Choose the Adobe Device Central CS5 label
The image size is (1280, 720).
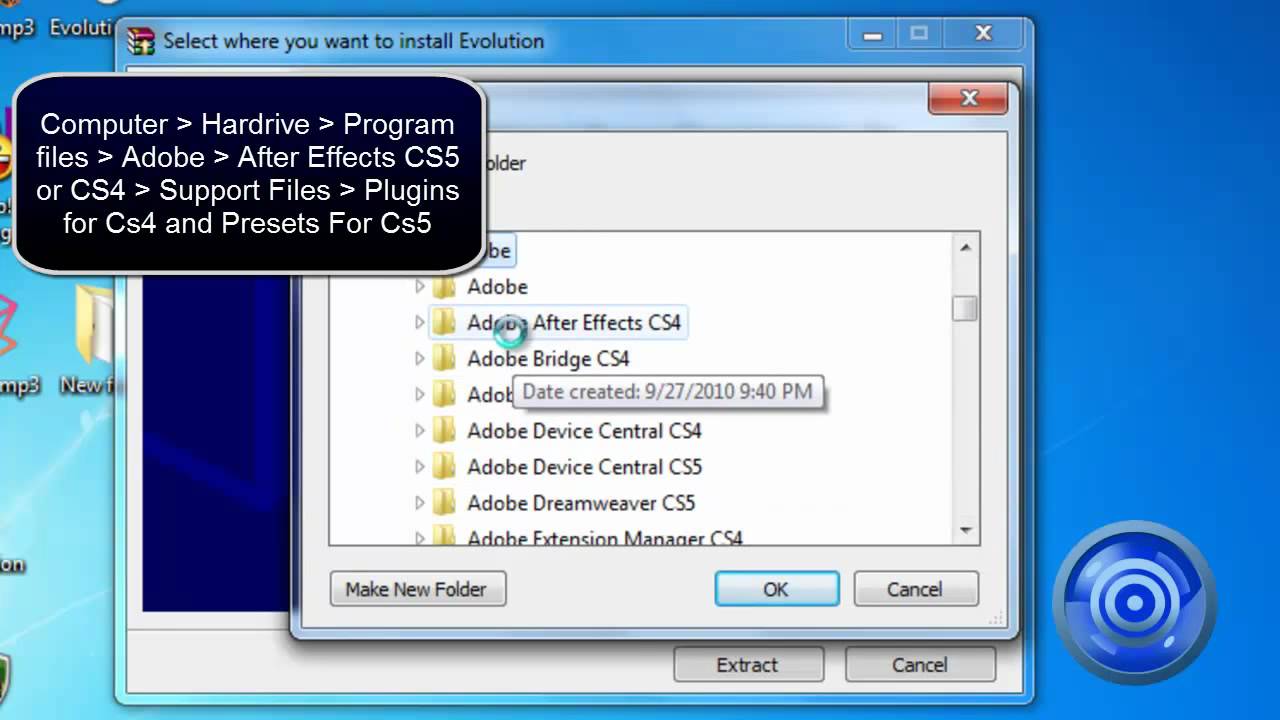click(x=584, y=467)
